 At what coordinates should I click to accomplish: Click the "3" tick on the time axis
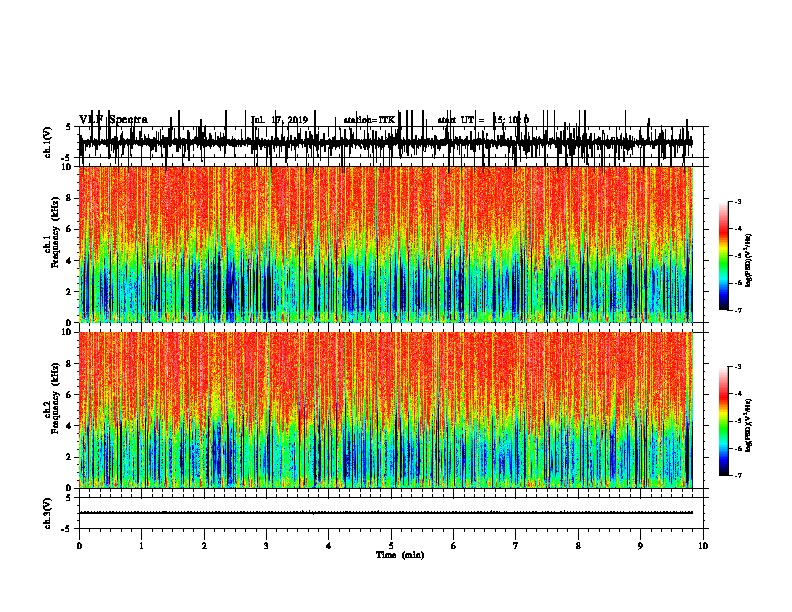click(x=266, y=546)
